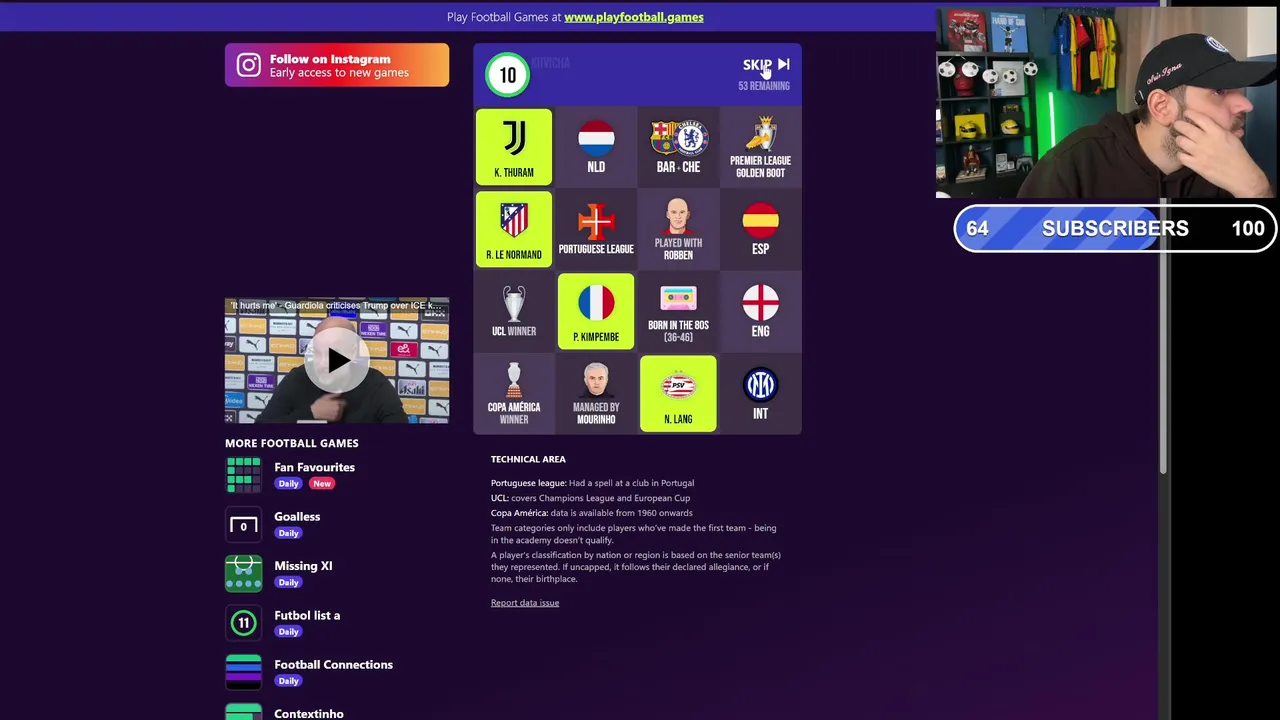Click the Skip button

click(766, 65)
